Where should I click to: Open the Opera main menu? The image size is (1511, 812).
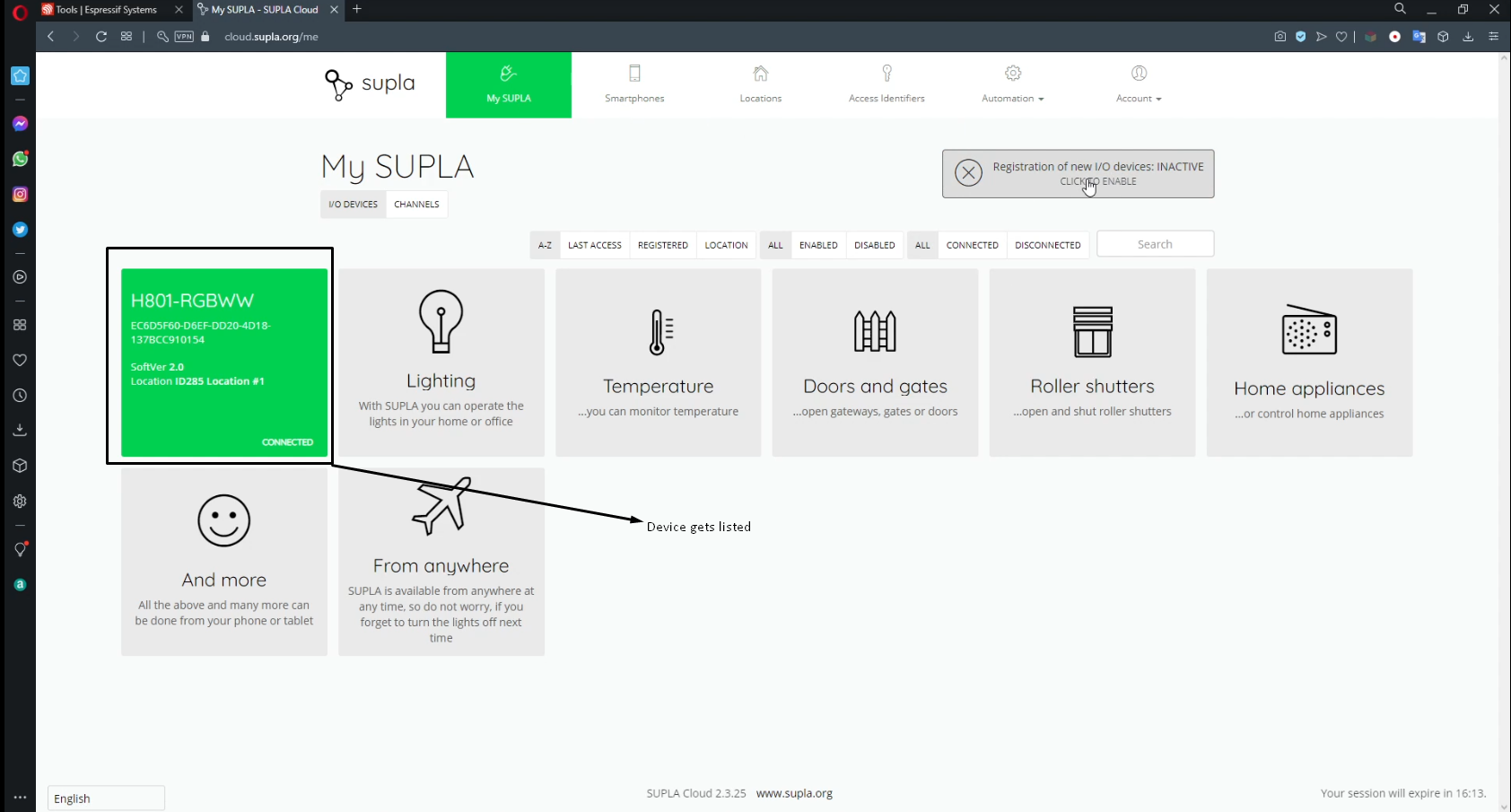tap(20, 11)
